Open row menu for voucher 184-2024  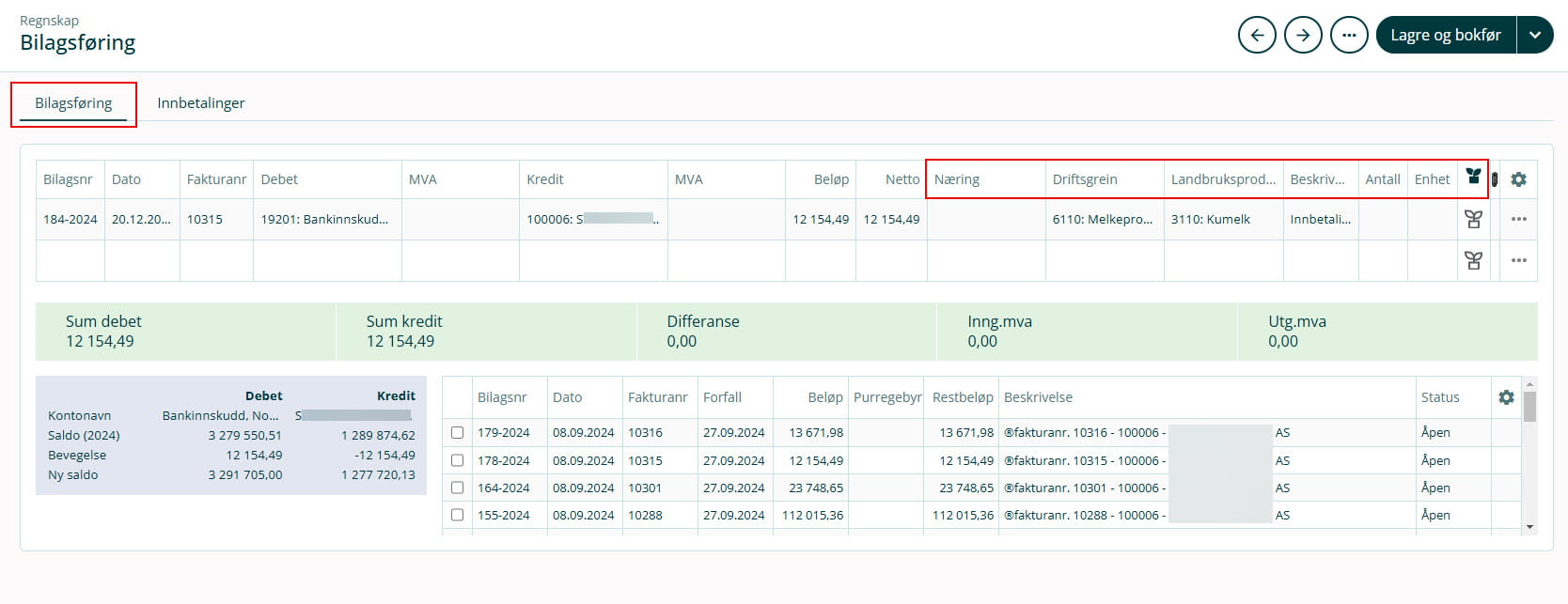[x=1518, y=219]
